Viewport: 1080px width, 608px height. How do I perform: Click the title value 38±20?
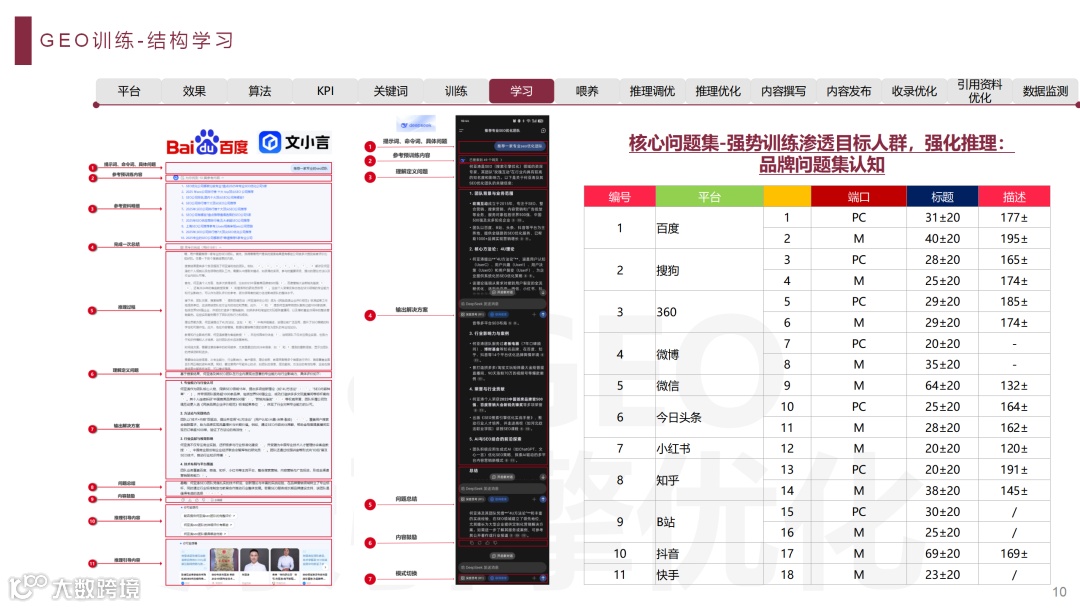pyautogui.click(x=942, y=490)
